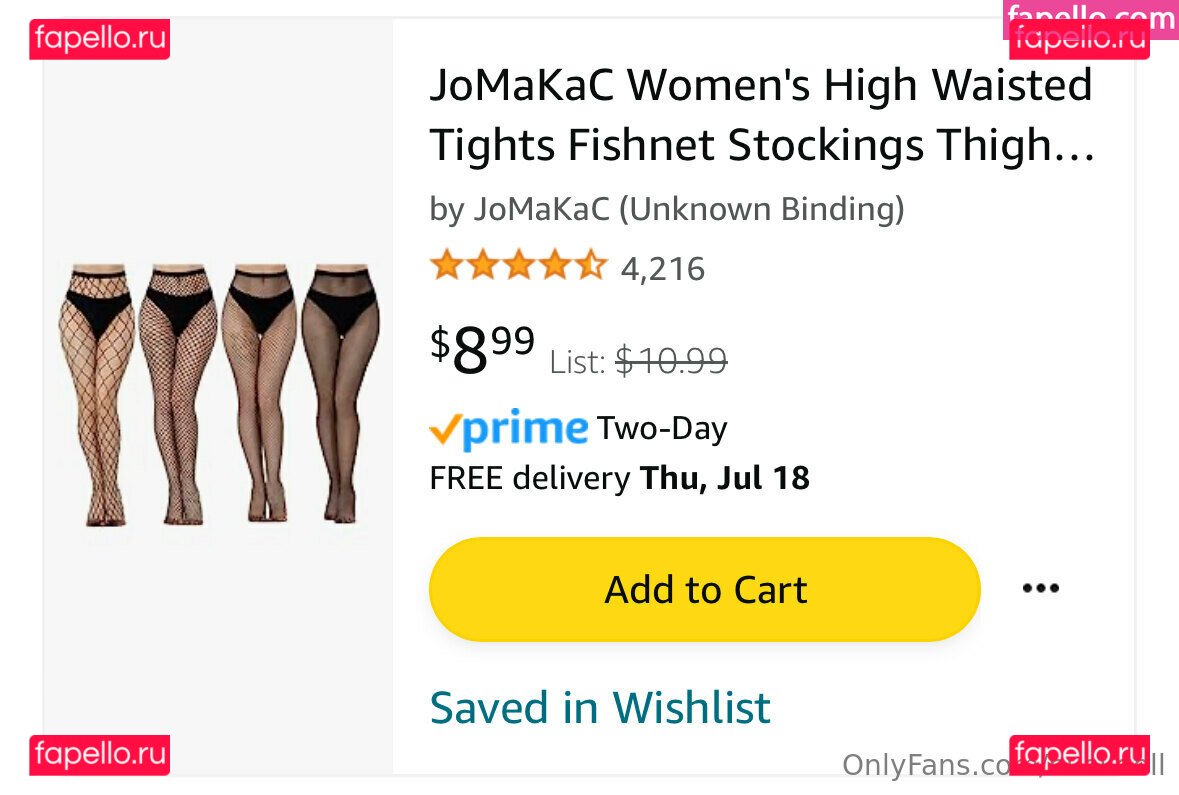Click the FREE delivery Thu, Jul 18 text
This screenshot has width=1179, height=795.
[619, 478]
